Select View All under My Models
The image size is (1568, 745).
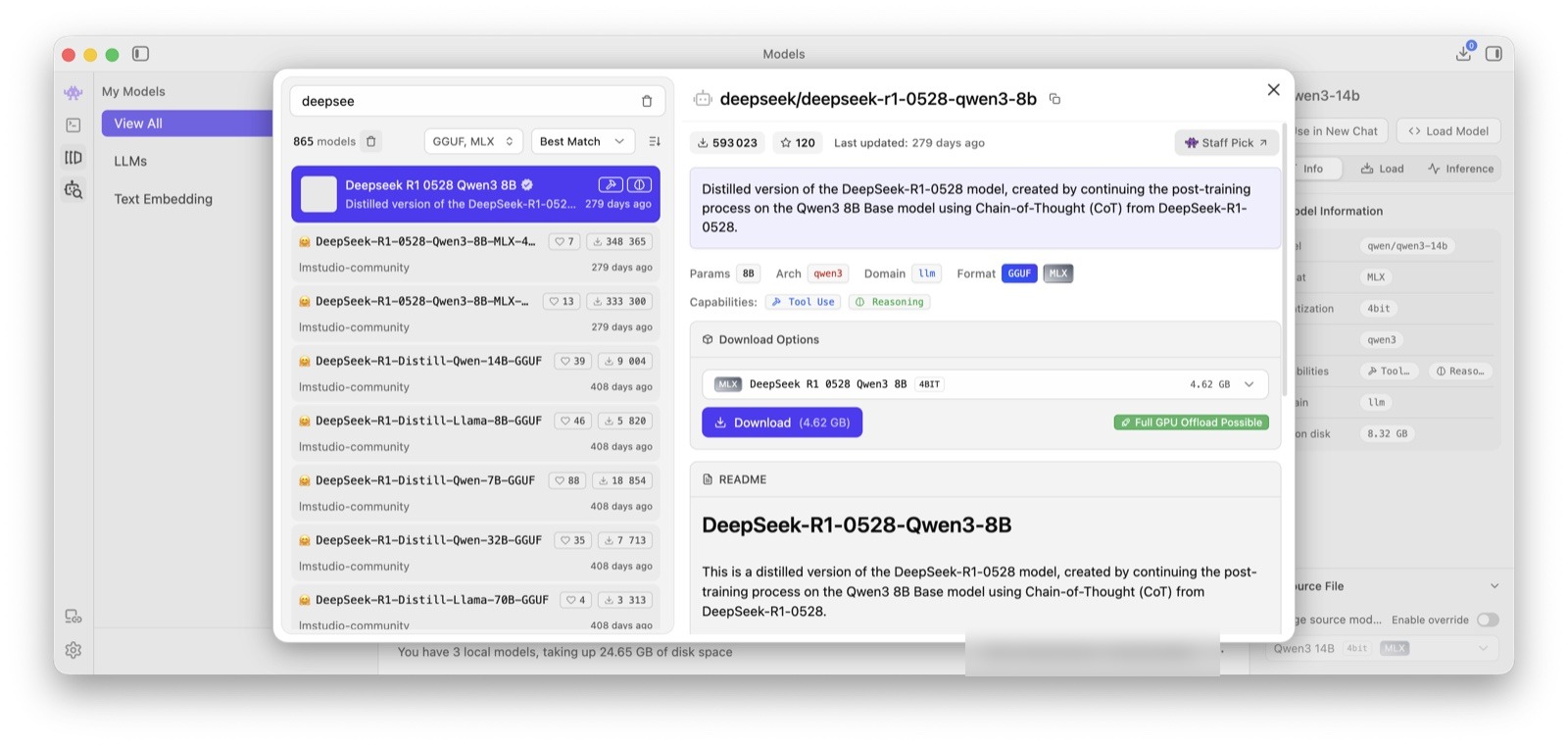[x=186, y=124]
